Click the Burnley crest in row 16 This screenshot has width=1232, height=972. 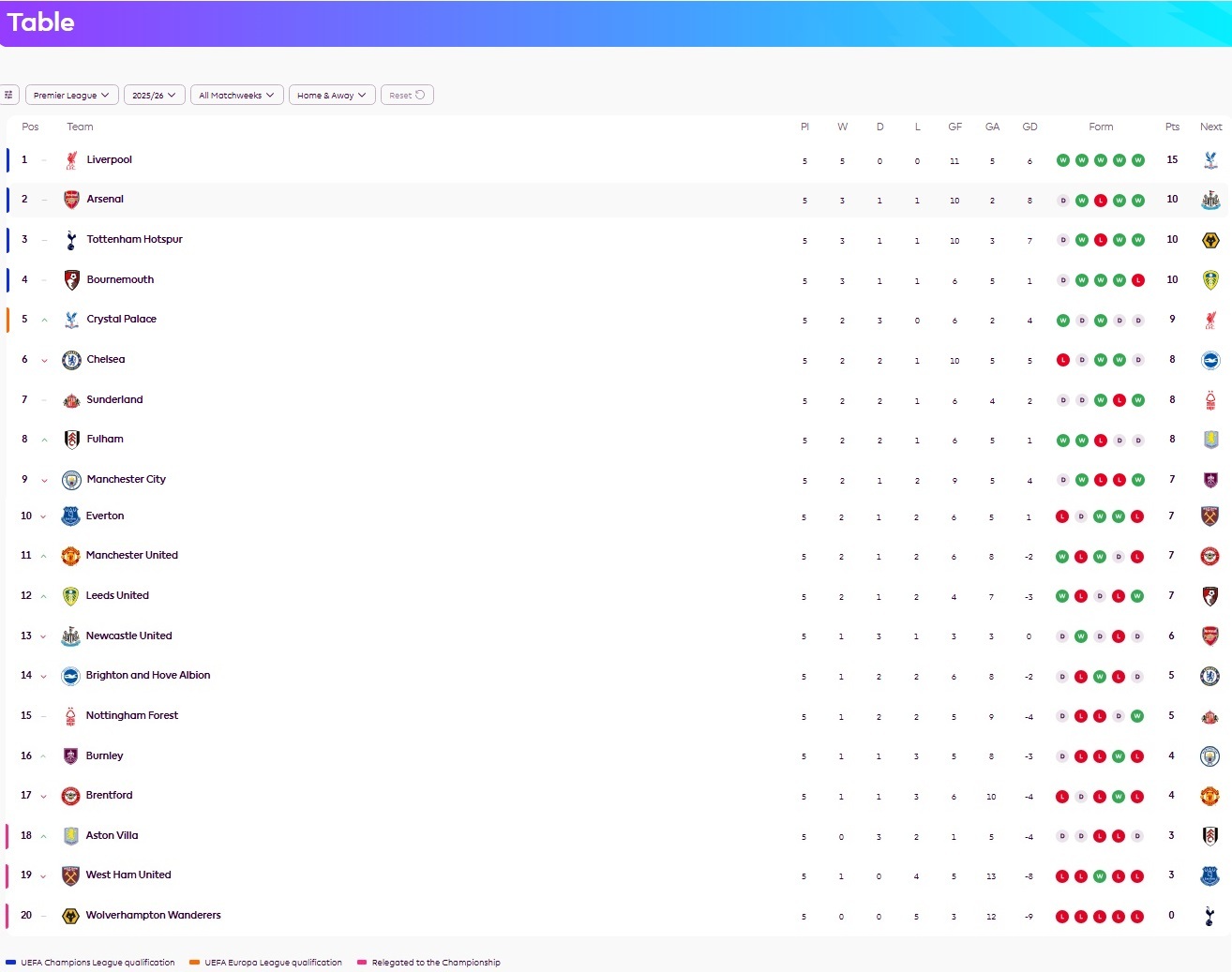[70, 756]
